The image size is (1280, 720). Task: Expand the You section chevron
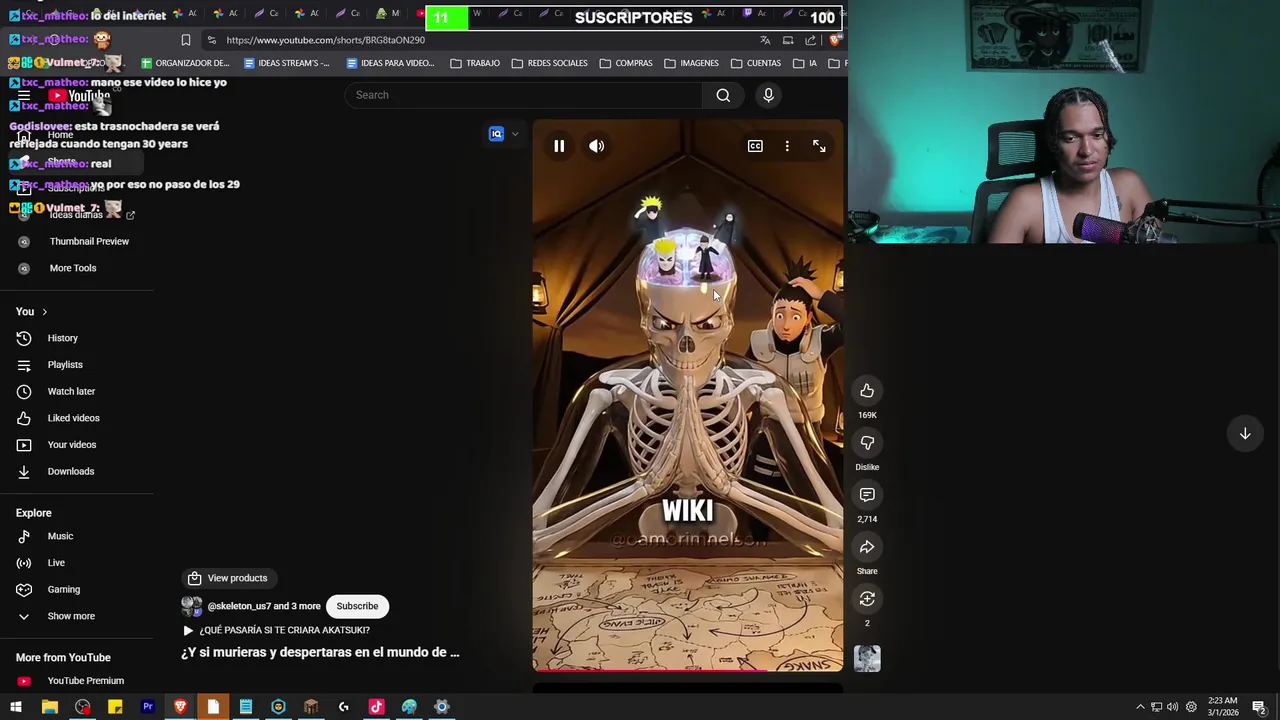point(44,312)
